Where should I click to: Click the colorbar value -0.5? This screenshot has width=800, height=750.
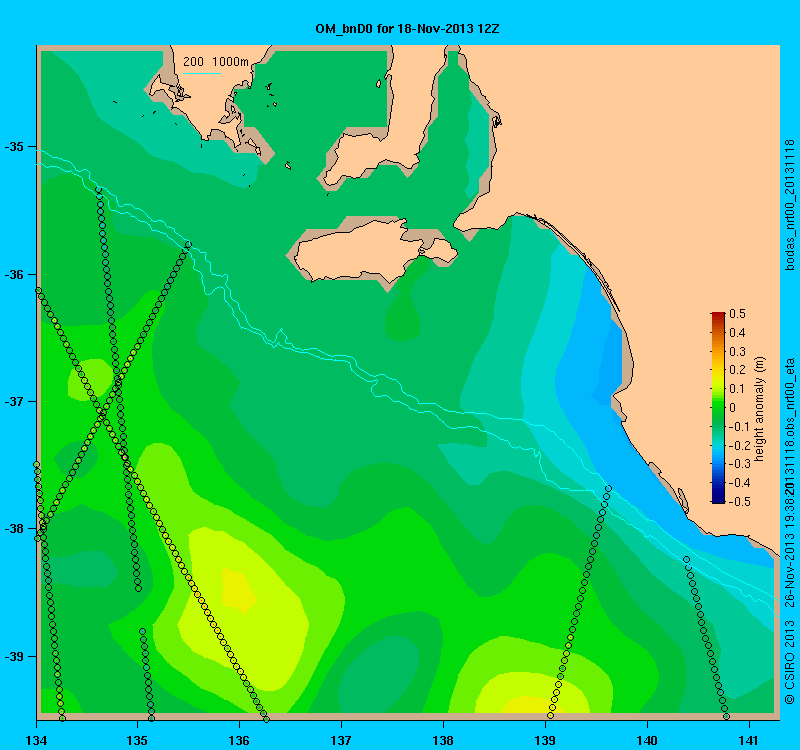[x=738, y=502]
